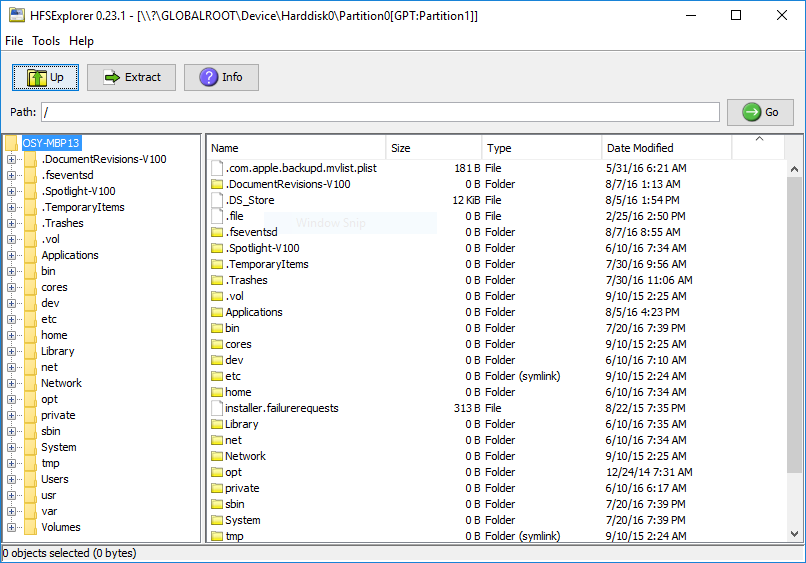Select the tmp item in the tree

[x=50, y=463]
